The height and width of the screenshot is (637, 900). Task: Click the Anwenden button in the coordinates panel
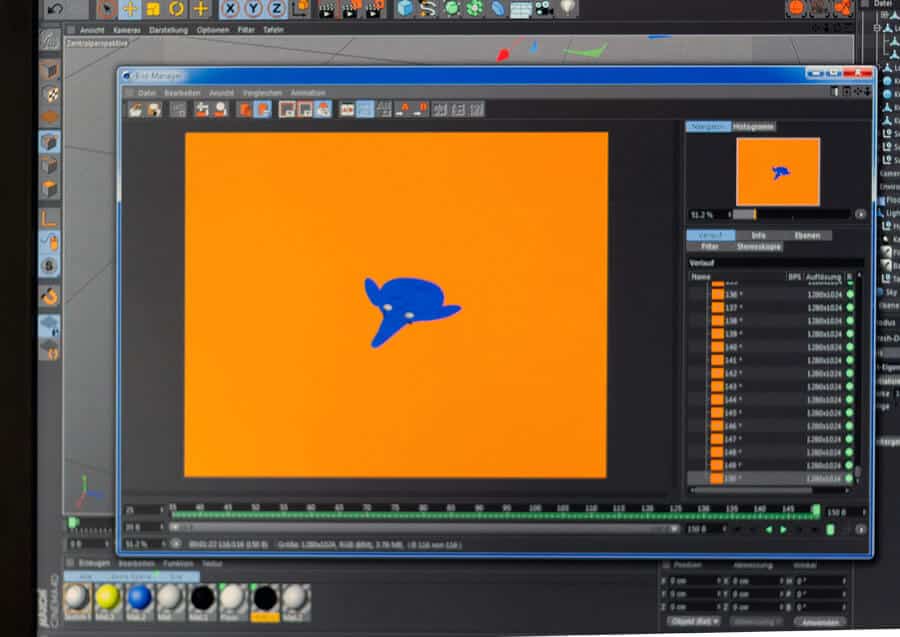820,622
